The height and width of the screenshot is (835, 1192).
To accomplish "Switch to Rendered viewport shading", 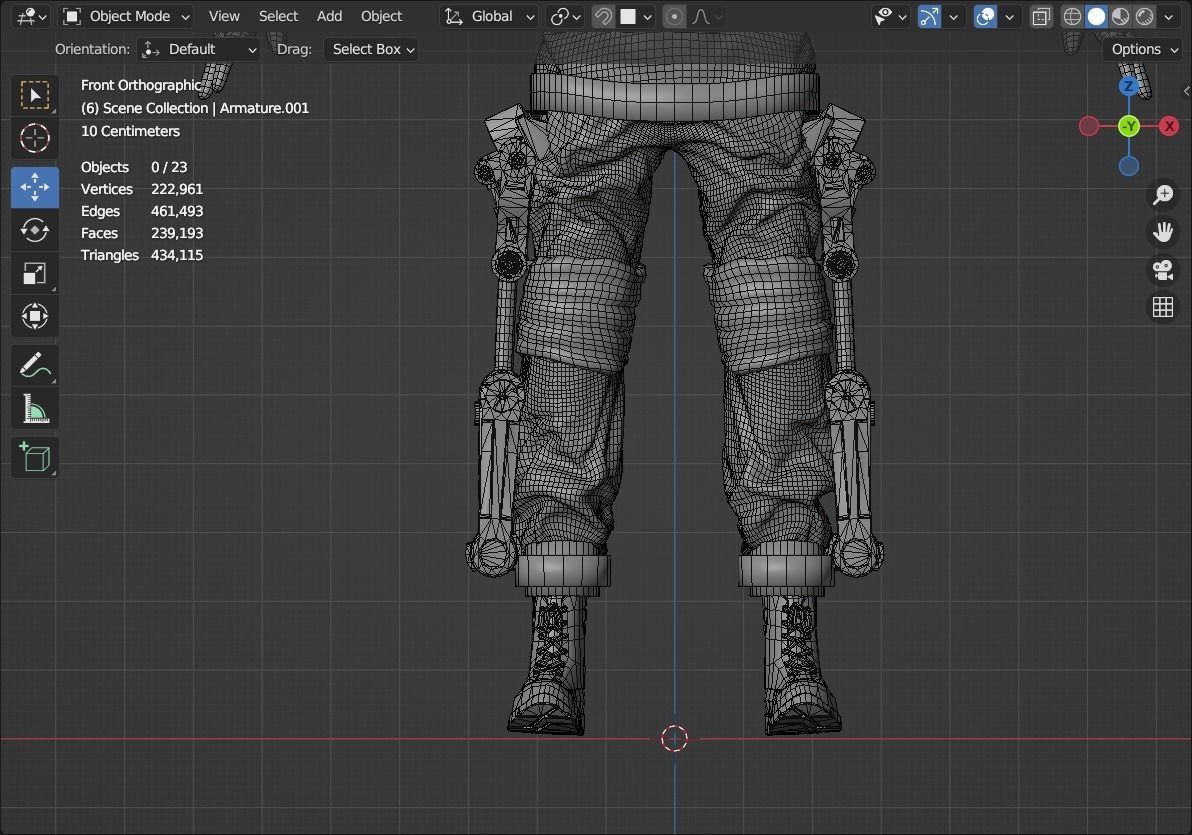I will pyautogui.click(x=1145, y=16).
